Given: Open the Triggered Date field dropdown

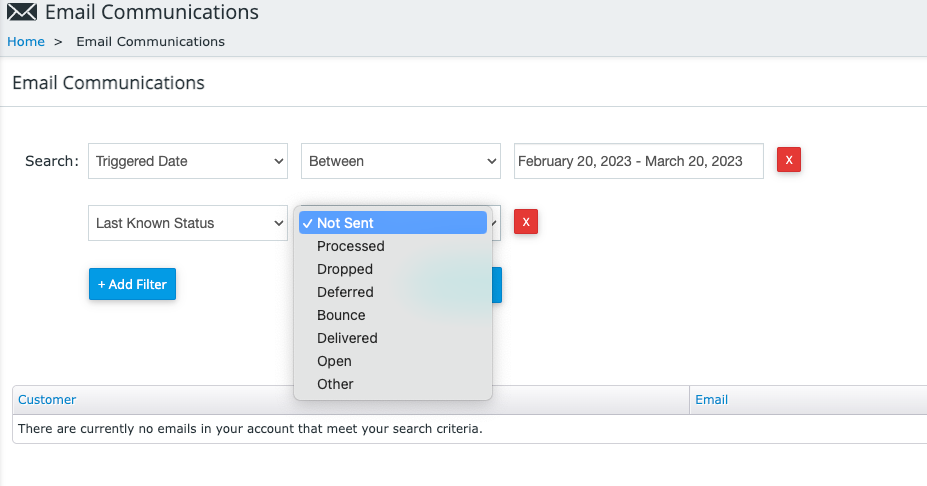Looking at the screenshot, I should click(x=188, y=161).
